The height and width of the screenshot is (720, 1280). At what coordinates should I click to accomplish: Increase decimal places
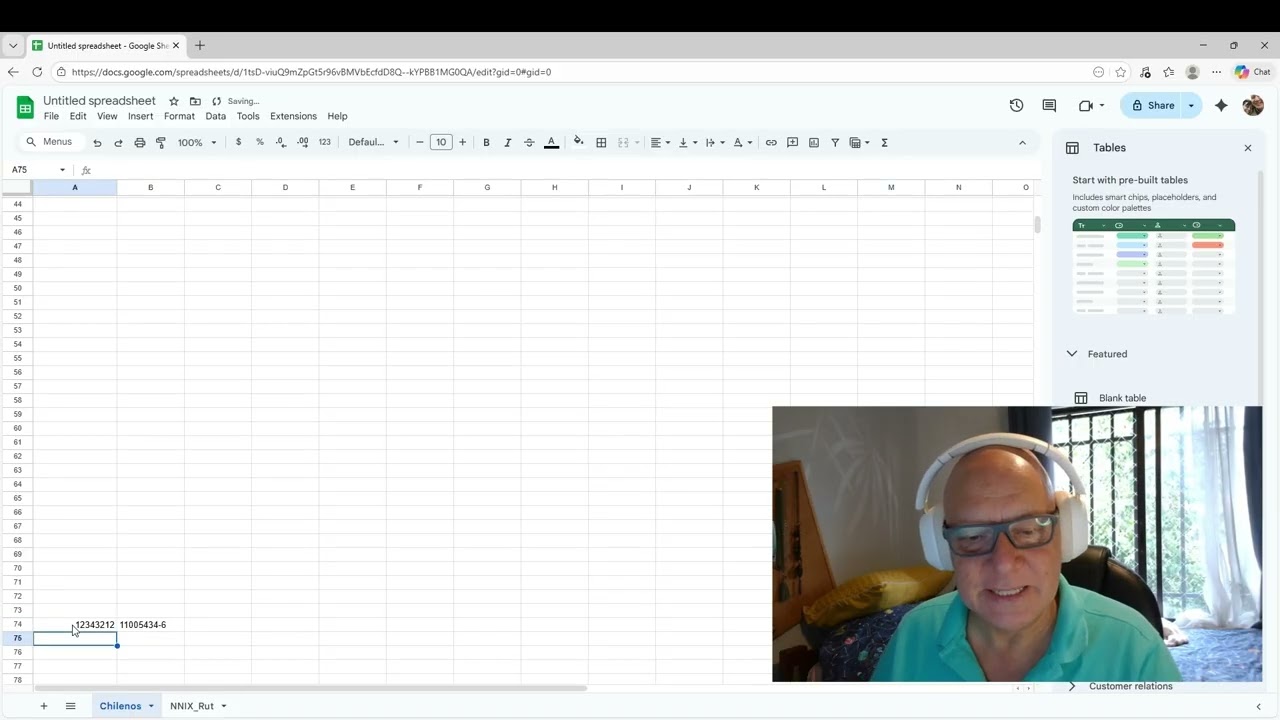click(x=302, y=143)
